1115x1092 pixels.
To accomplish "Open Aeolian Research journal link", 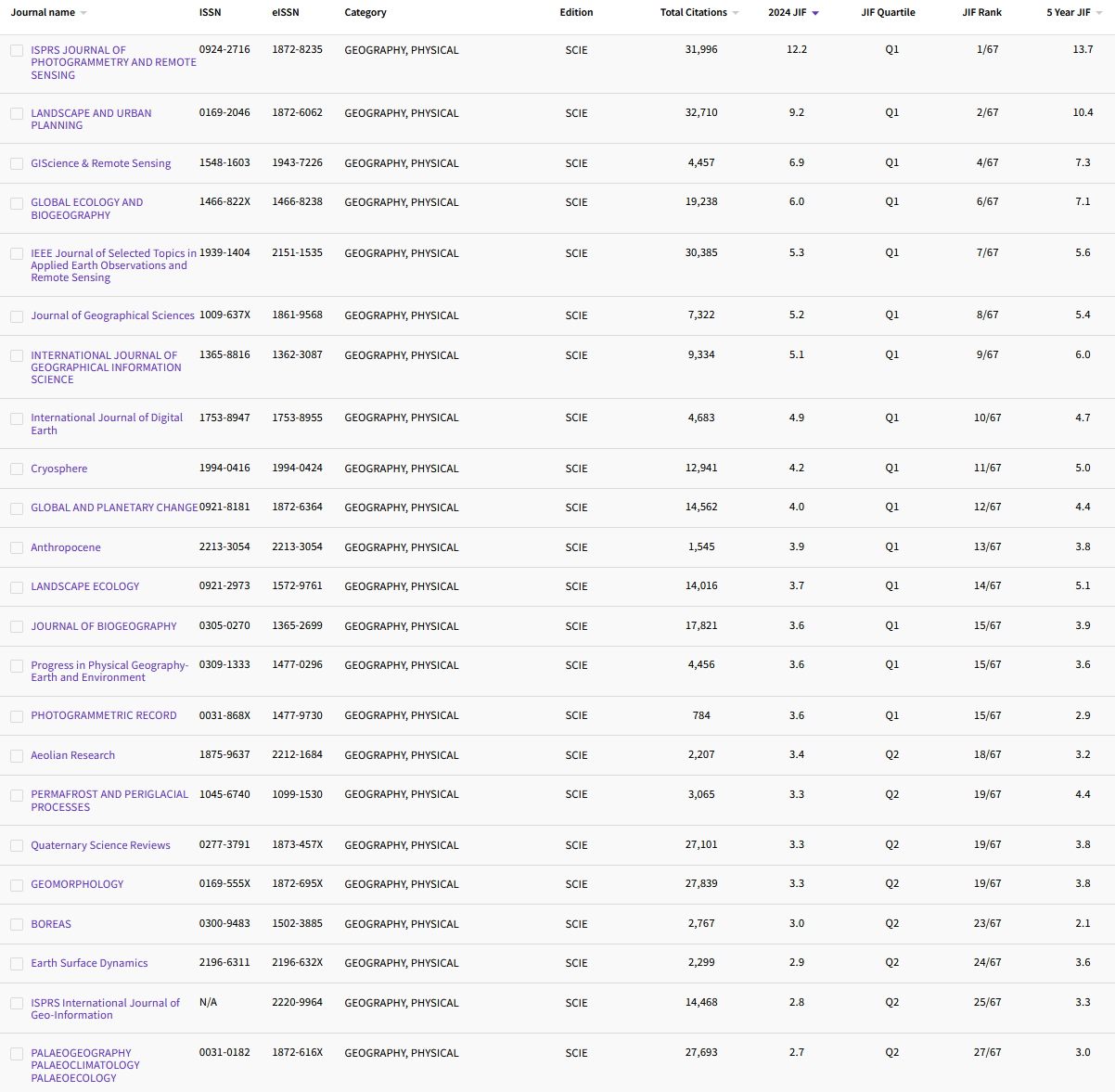I will tap(72, 755).
